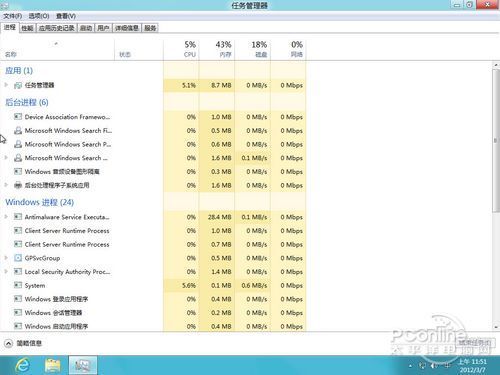The width and height of the screenshot is (500, 375).
Task: Click the scrollbar down arrow
Action: (x=496, y=327)
